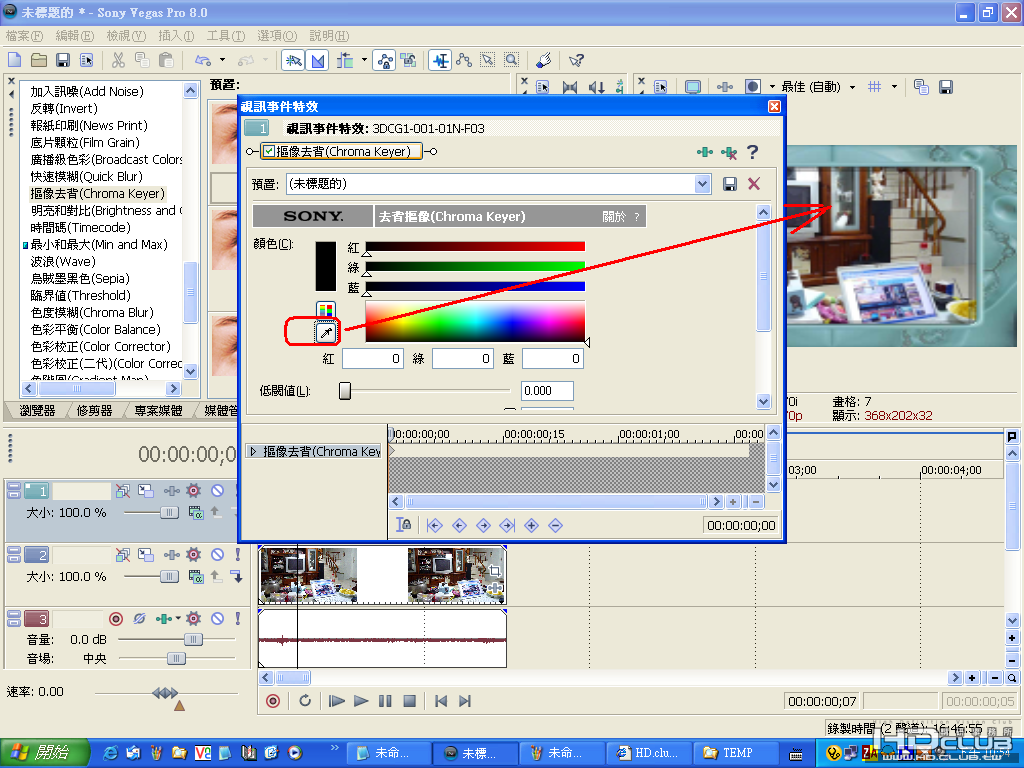Select Quick Blur in effects list

(x=86, y=176)
